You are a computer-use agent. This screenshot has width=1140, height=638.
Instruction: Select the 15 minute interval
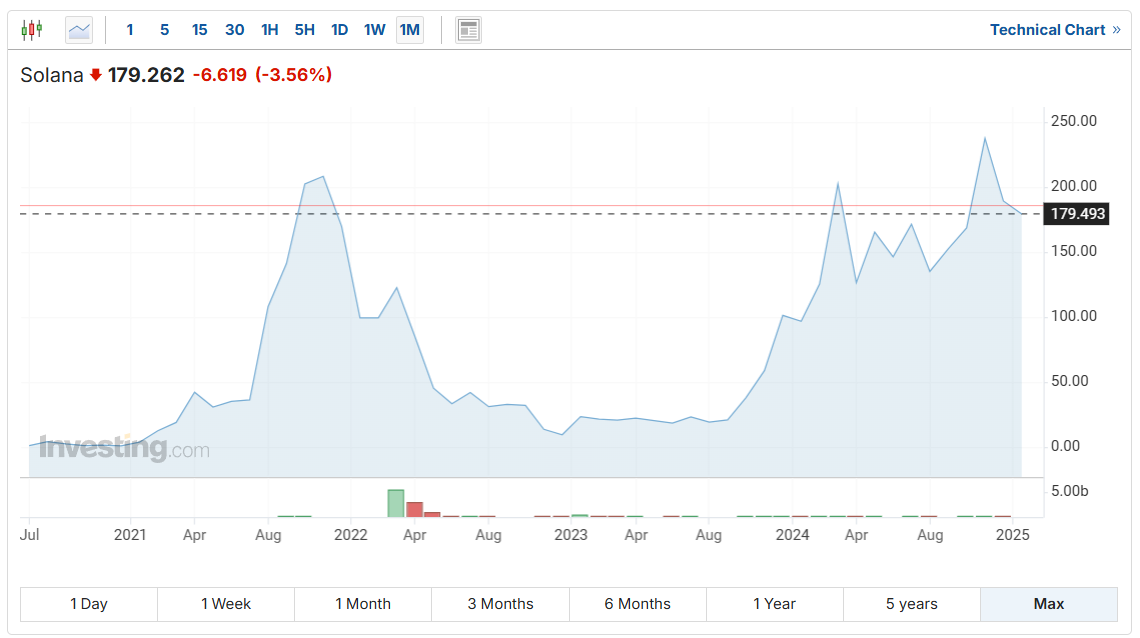[x=199, y=30]
